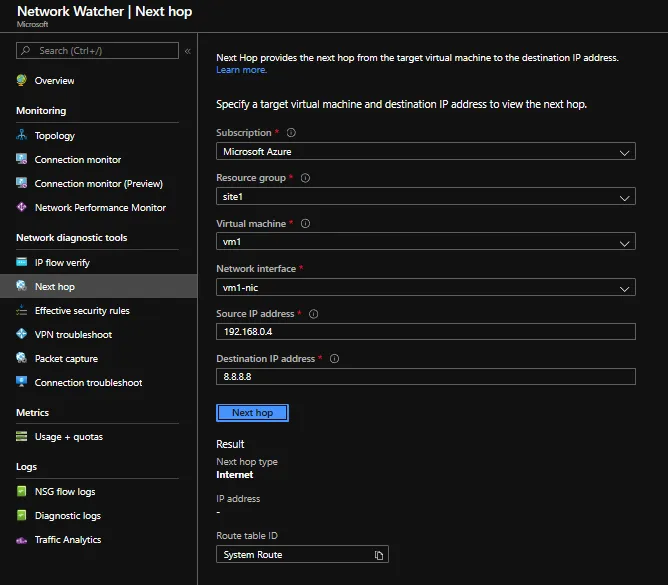
Task: Click the Next hop button
Action: click(x=252, y=412)
